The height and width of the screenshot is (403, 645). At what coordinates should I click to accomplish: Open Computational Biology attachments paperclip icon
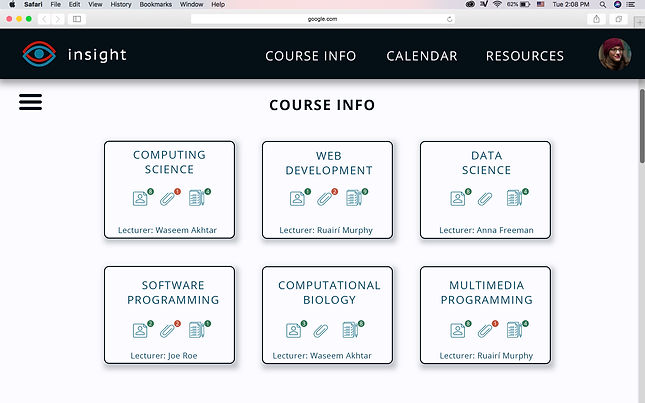pyautogui.click(x=321, y=331)
